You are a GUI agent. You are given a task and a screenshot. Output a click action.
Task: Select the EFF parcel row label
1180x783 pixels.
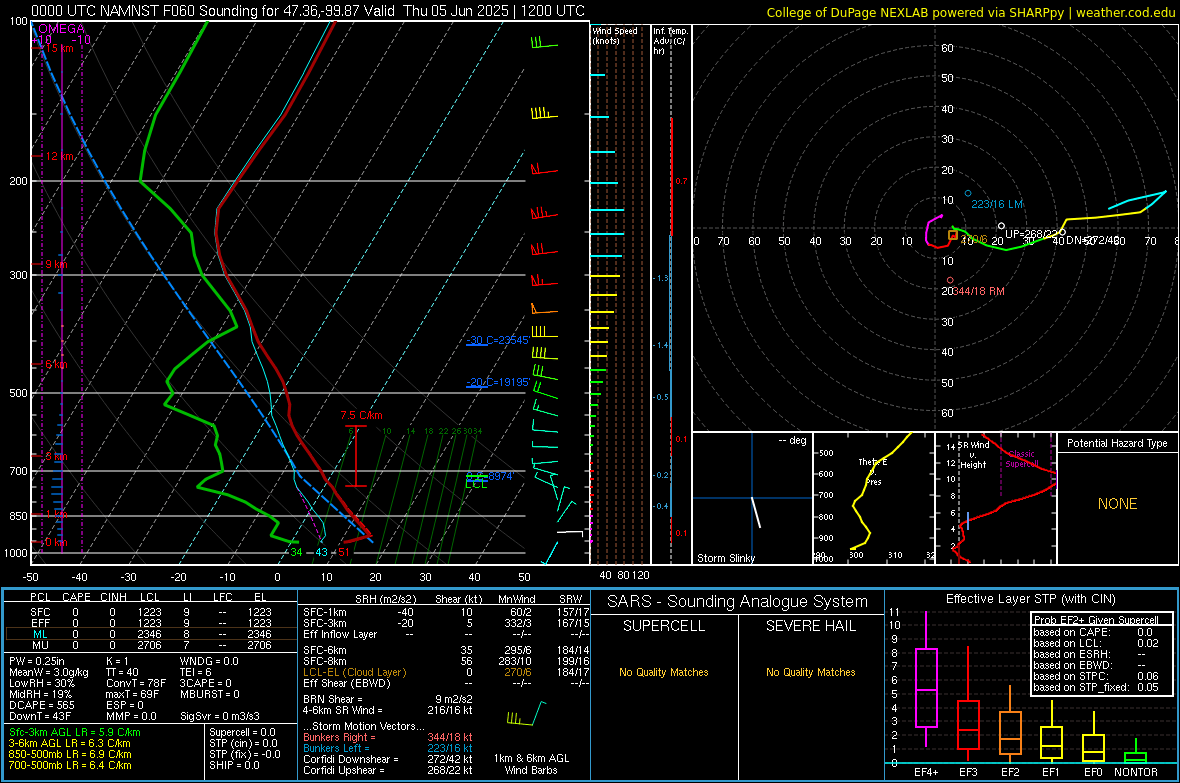click(40, 623)
